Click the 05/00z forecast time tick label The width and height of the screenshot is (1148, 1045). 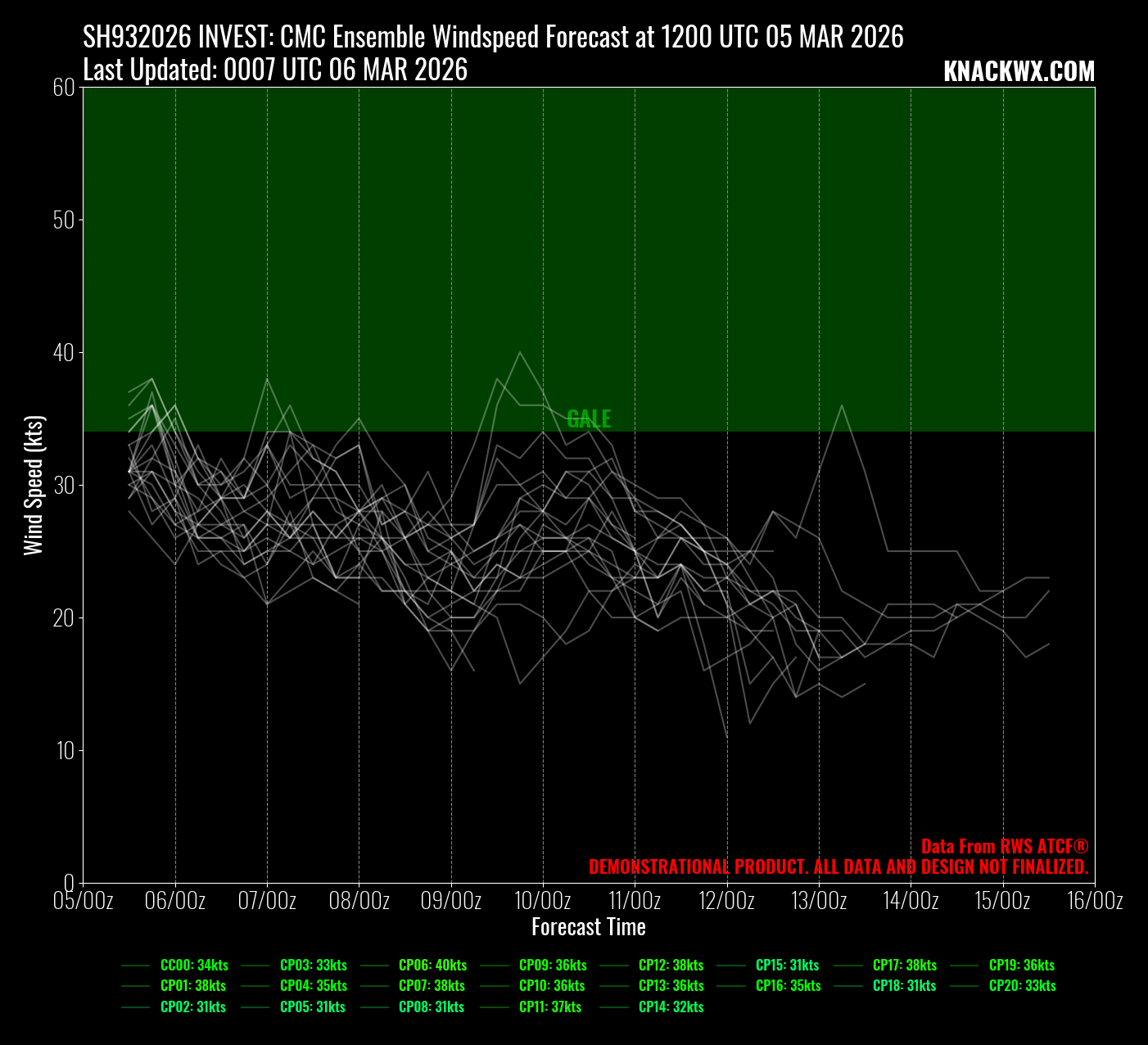pyautogui.click(x=83, y=901)
